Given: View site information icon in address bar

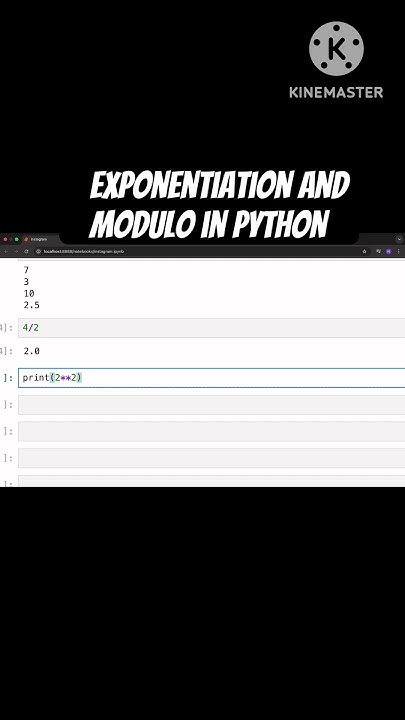Looking at the screenshot, I should click(x=39, y=252).
